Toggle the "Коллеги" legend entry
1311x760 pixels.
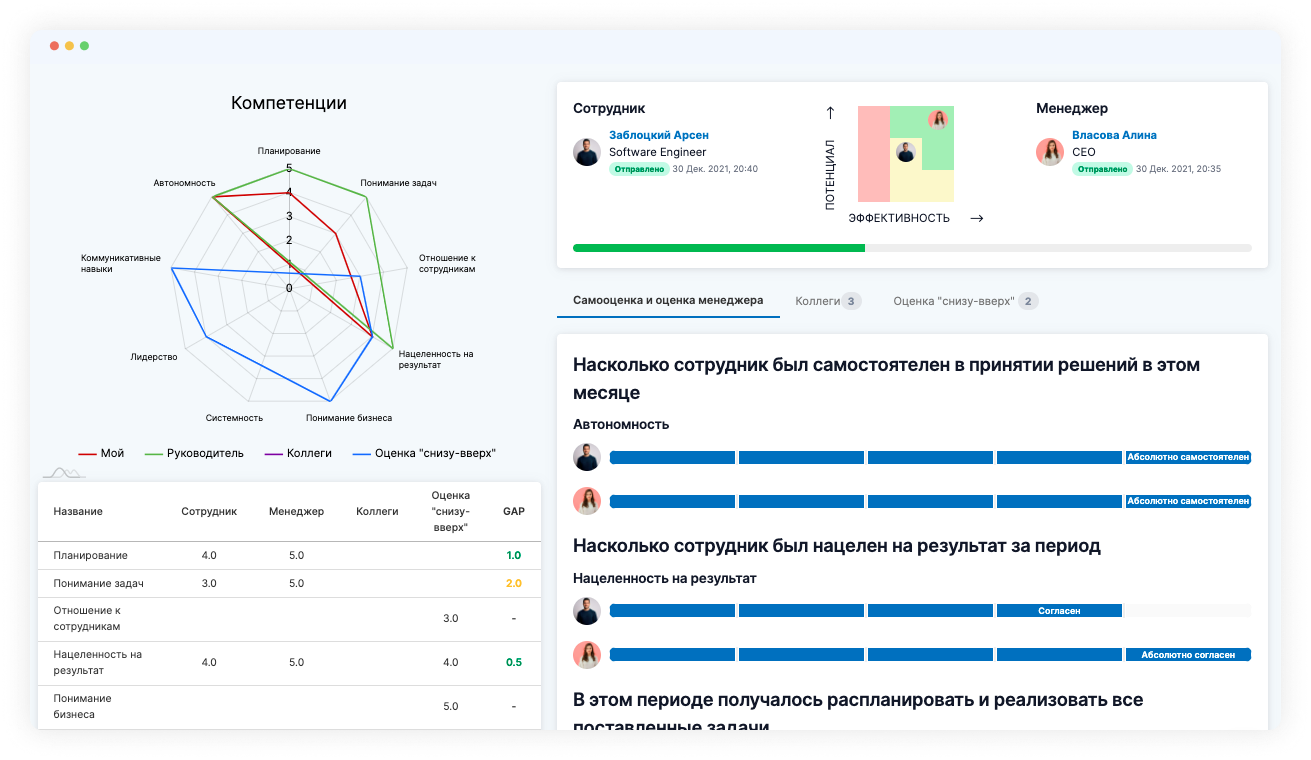(x=296, y=452)
